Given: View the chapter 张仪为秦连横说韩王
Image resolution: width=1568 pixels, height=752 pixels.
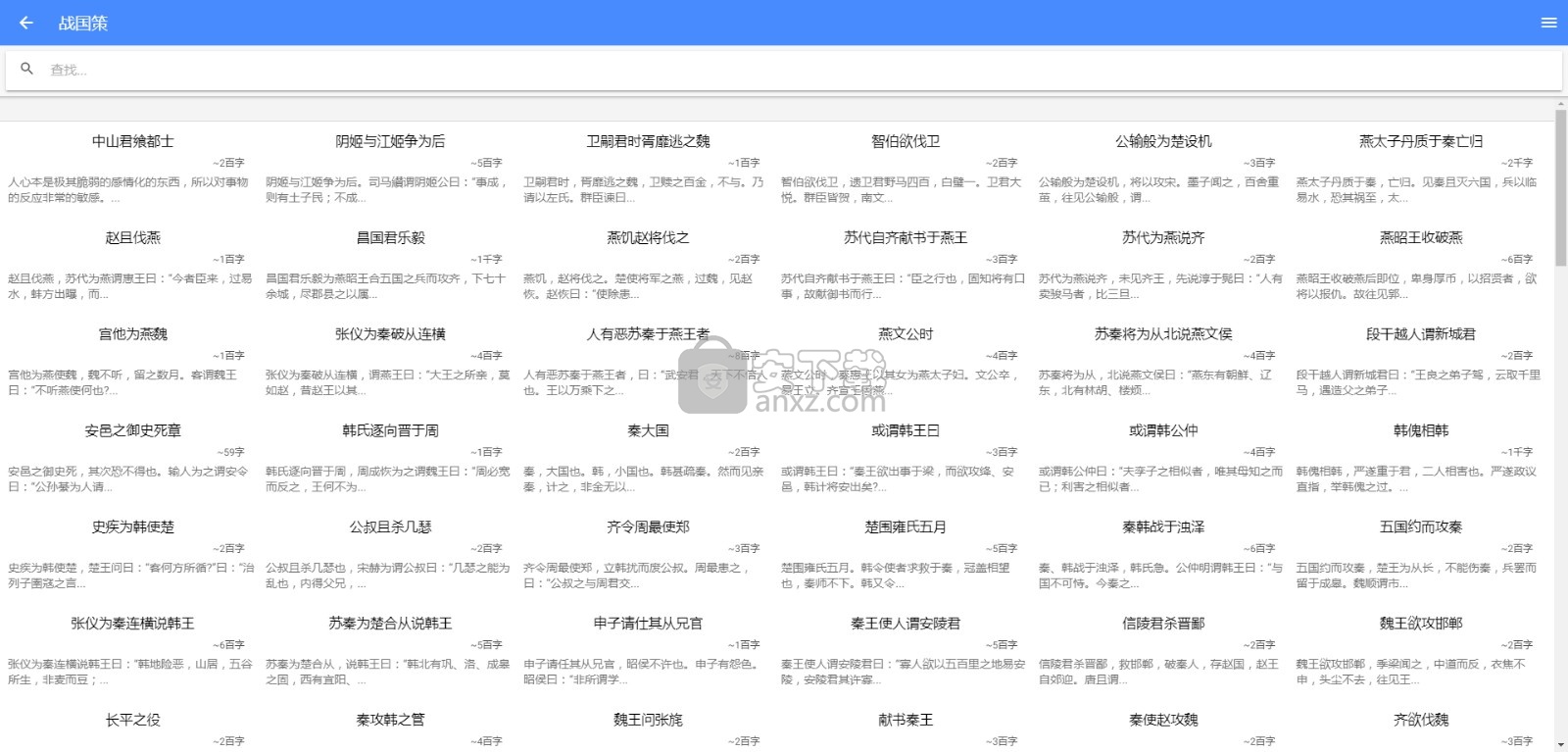Looking at the screenshot, I should tap(133, 624).
